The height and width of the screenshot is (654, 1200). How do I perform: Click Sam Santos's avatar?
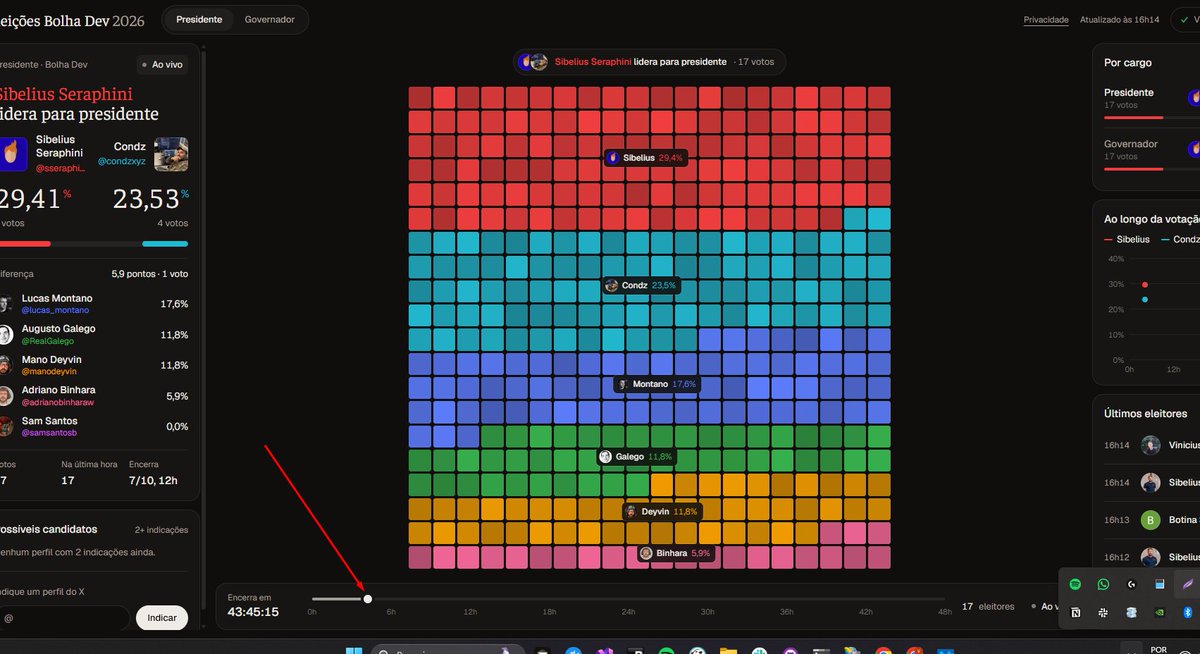[6, 426]
